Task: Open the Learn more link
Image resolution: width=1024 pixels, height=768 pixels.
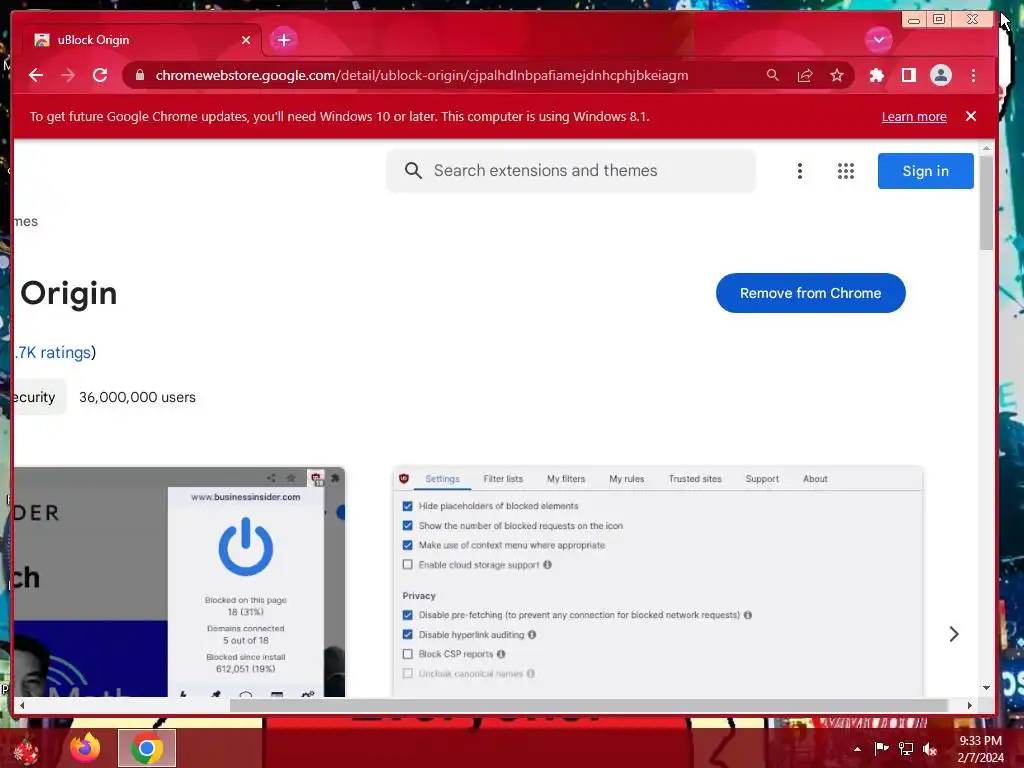Action: 914,116
